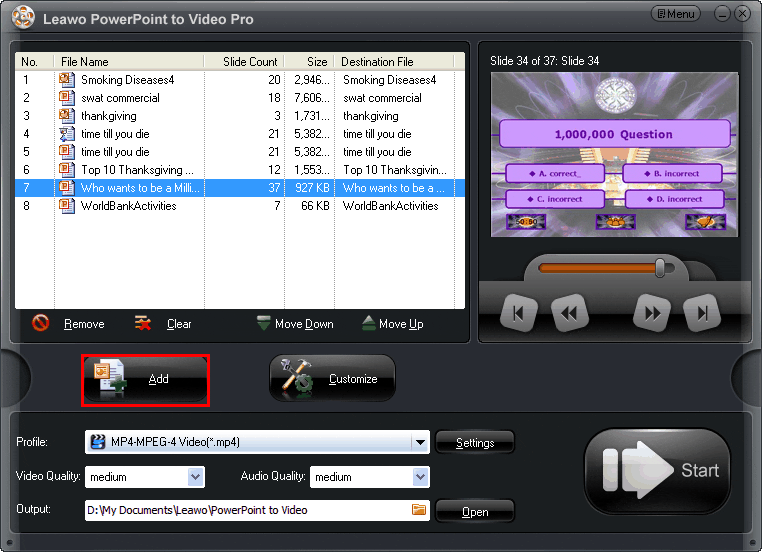Jump to last slide in preview
The width and height of the screenshot is (762, 552).
point(702,313)
